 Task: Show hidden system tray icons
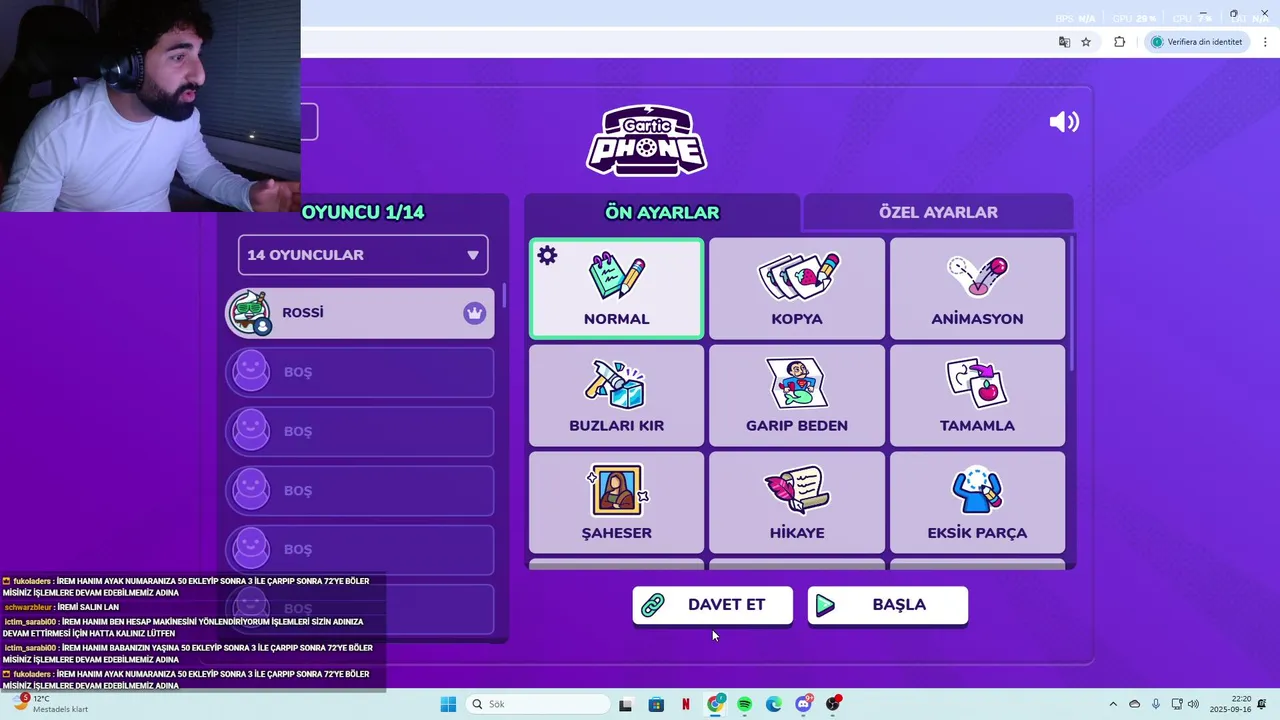[x=1113, y=704]
